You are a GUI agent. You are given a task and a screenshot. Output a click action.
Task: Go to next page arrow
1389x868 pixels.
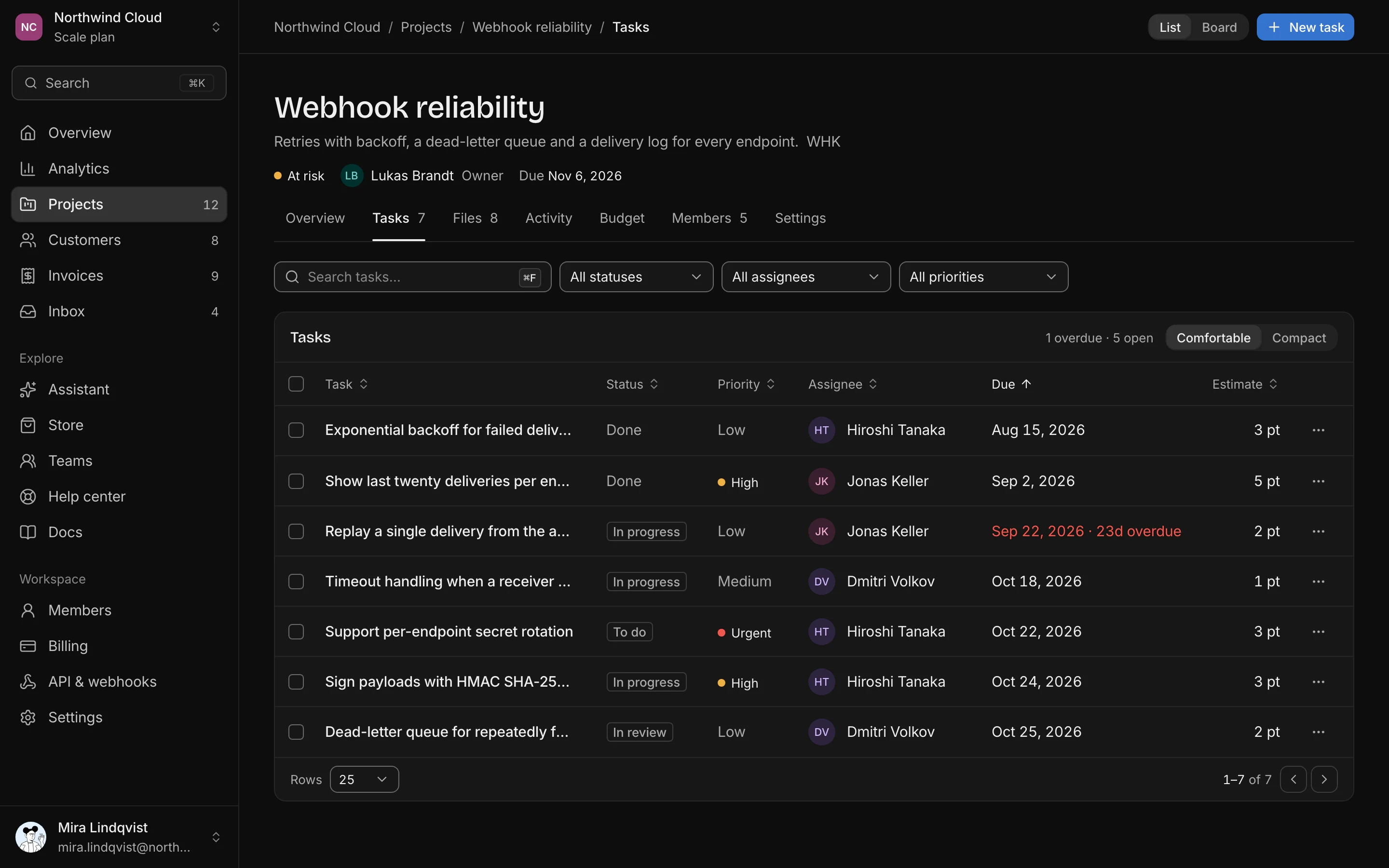(x=1324, y=779)
